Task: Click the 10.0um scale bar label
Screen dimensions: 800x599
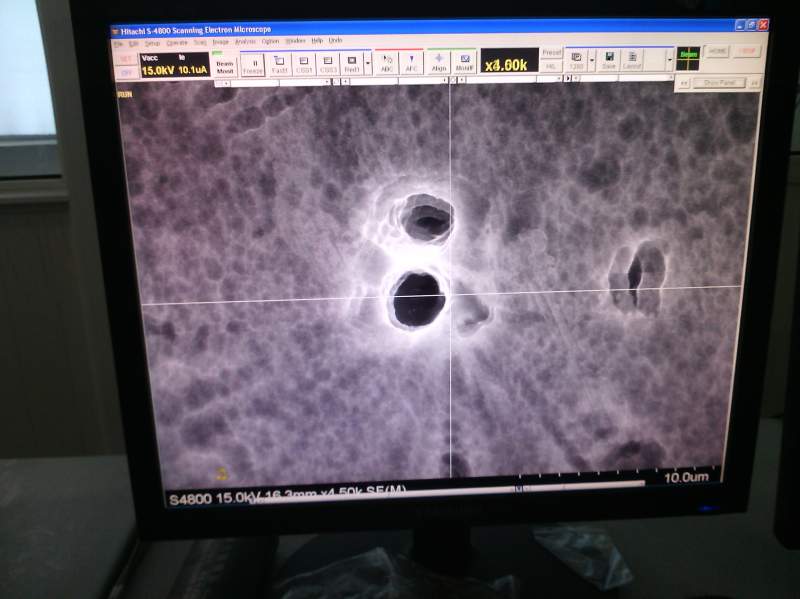Action: (686, 477)
